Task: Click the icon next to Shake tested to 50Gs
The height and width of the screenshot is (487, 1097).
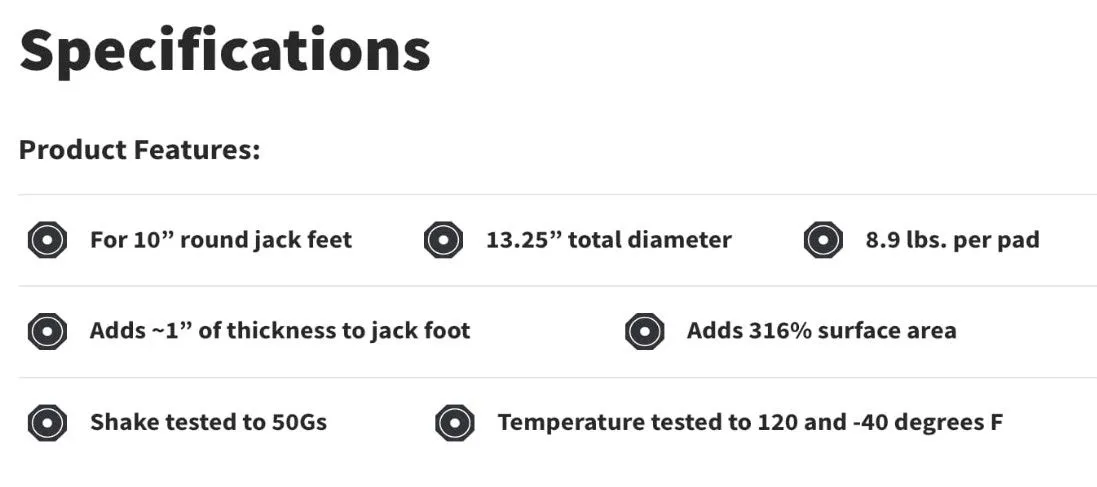Action: [48, 423]
